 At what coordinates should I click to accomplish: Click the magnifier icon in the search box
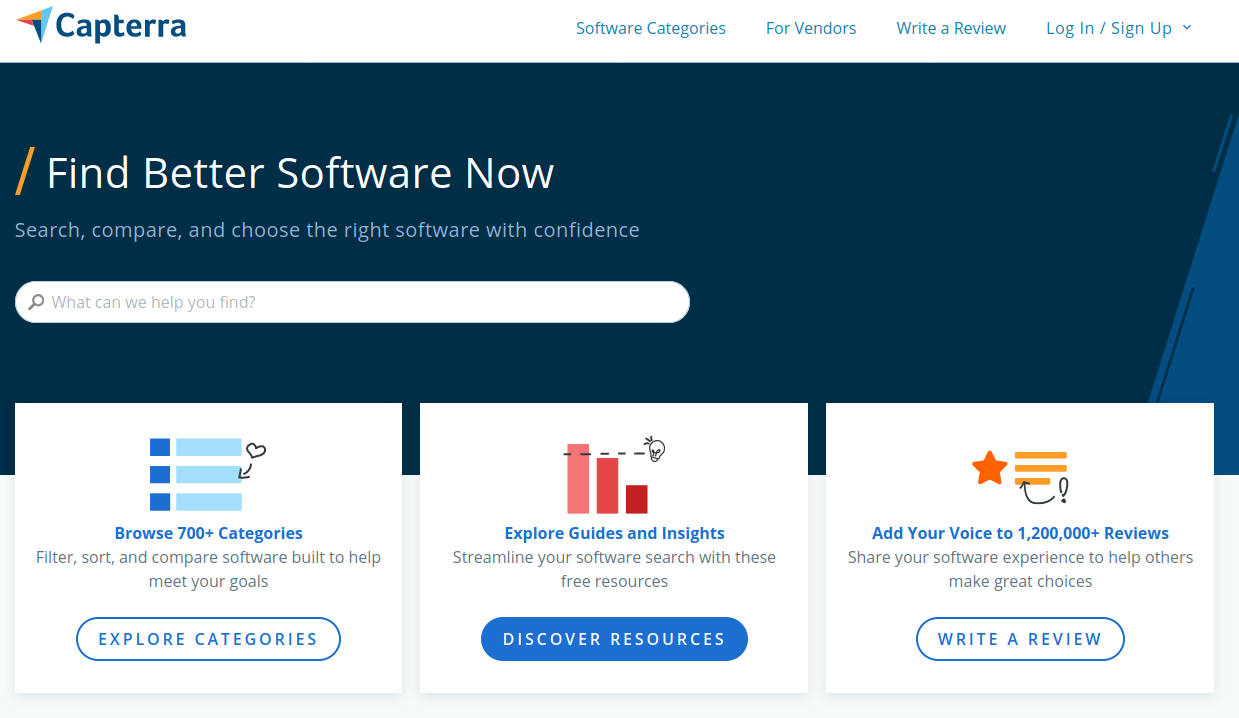[37, 302]
